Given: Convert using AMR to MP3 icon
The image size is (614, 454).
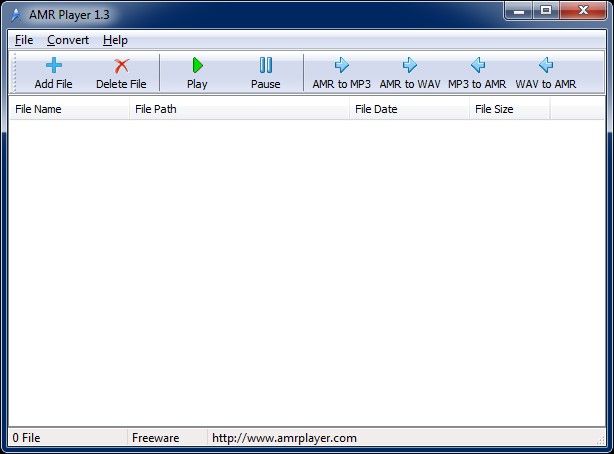Looking at the screenshot, I should (341, 66).
